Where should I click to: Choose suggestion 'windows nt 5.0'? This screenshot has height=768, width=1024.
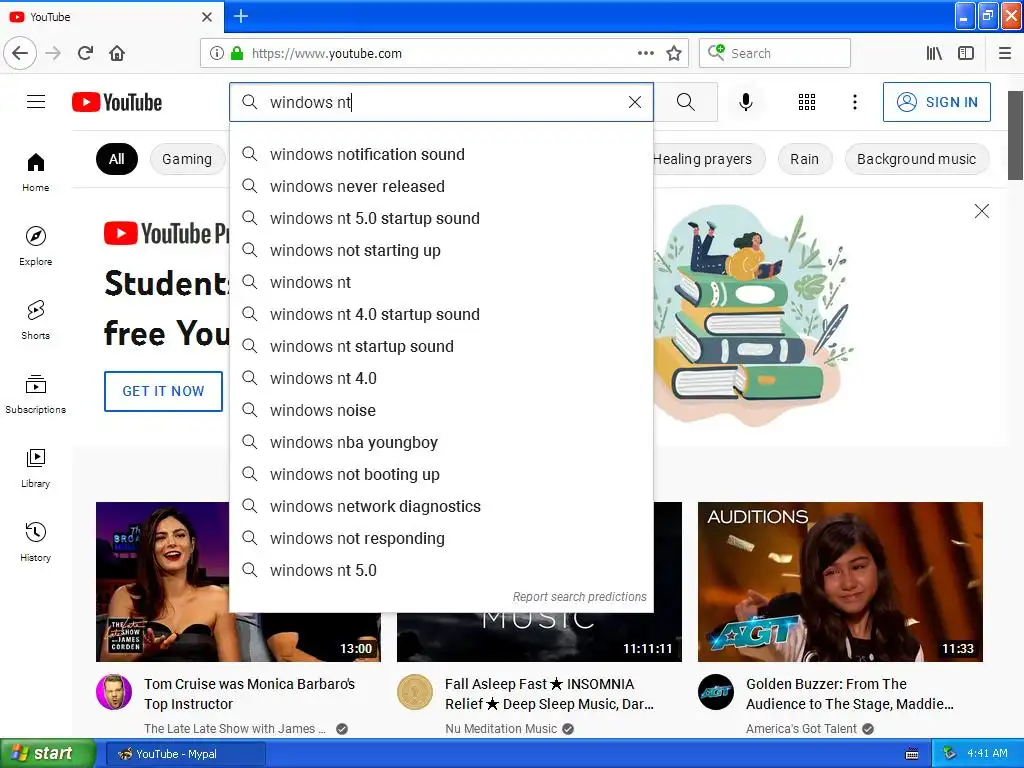point(441,570)
